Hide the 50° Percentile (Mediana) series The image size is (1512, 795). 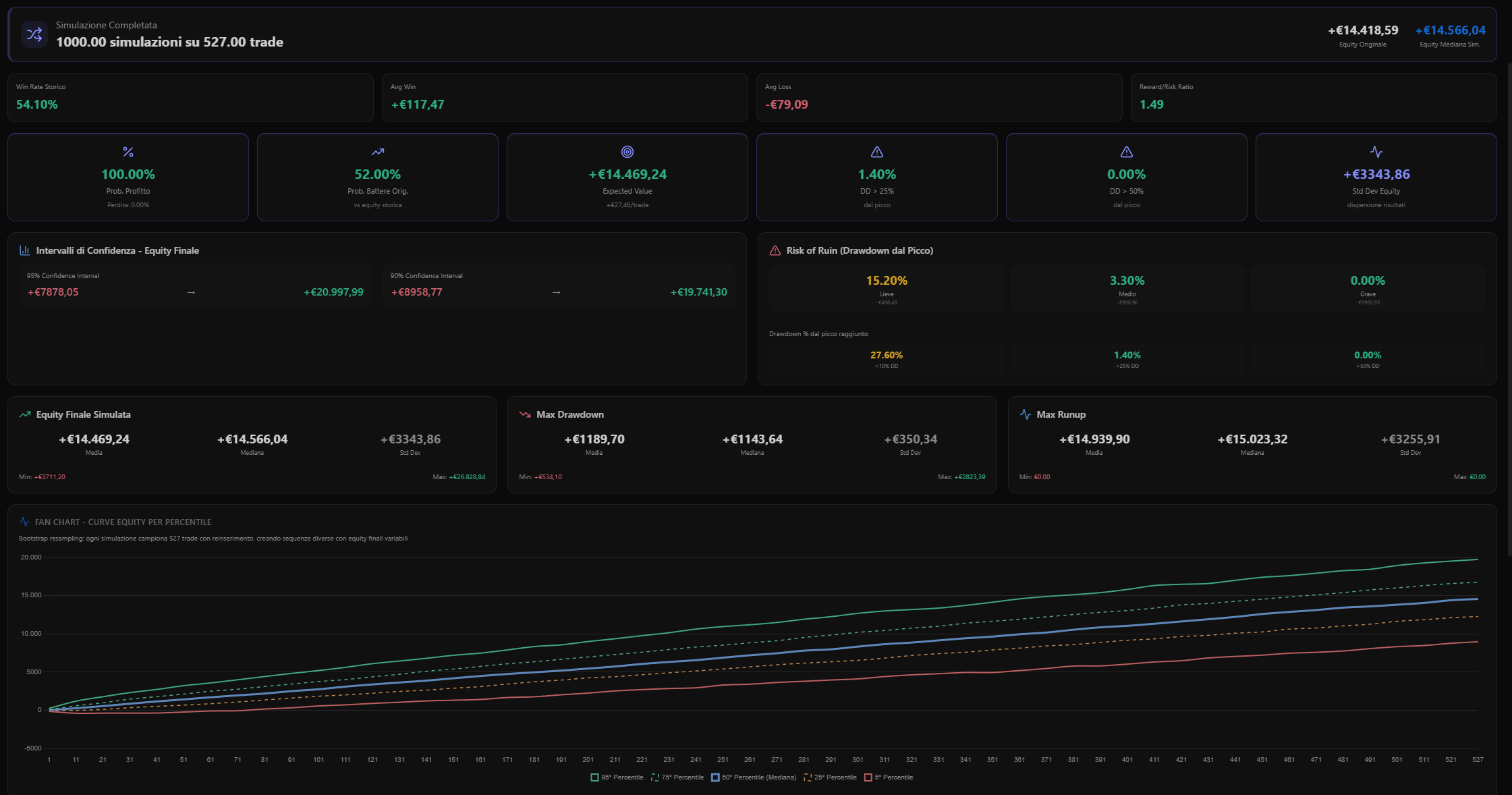754,777
